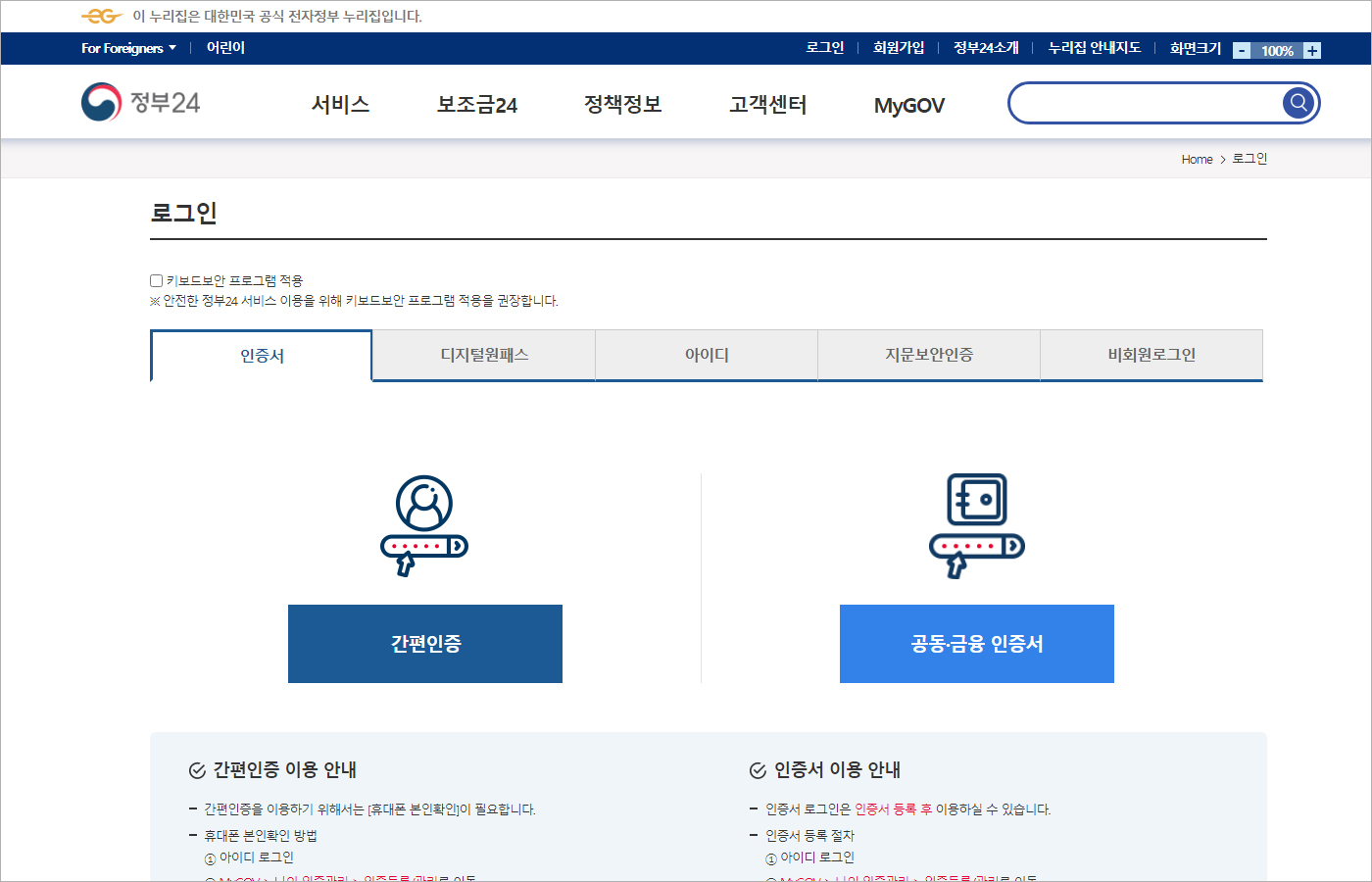Open the 보조금24 menu
Viewport: 1372px width, 882px height.
pos(477,105)
